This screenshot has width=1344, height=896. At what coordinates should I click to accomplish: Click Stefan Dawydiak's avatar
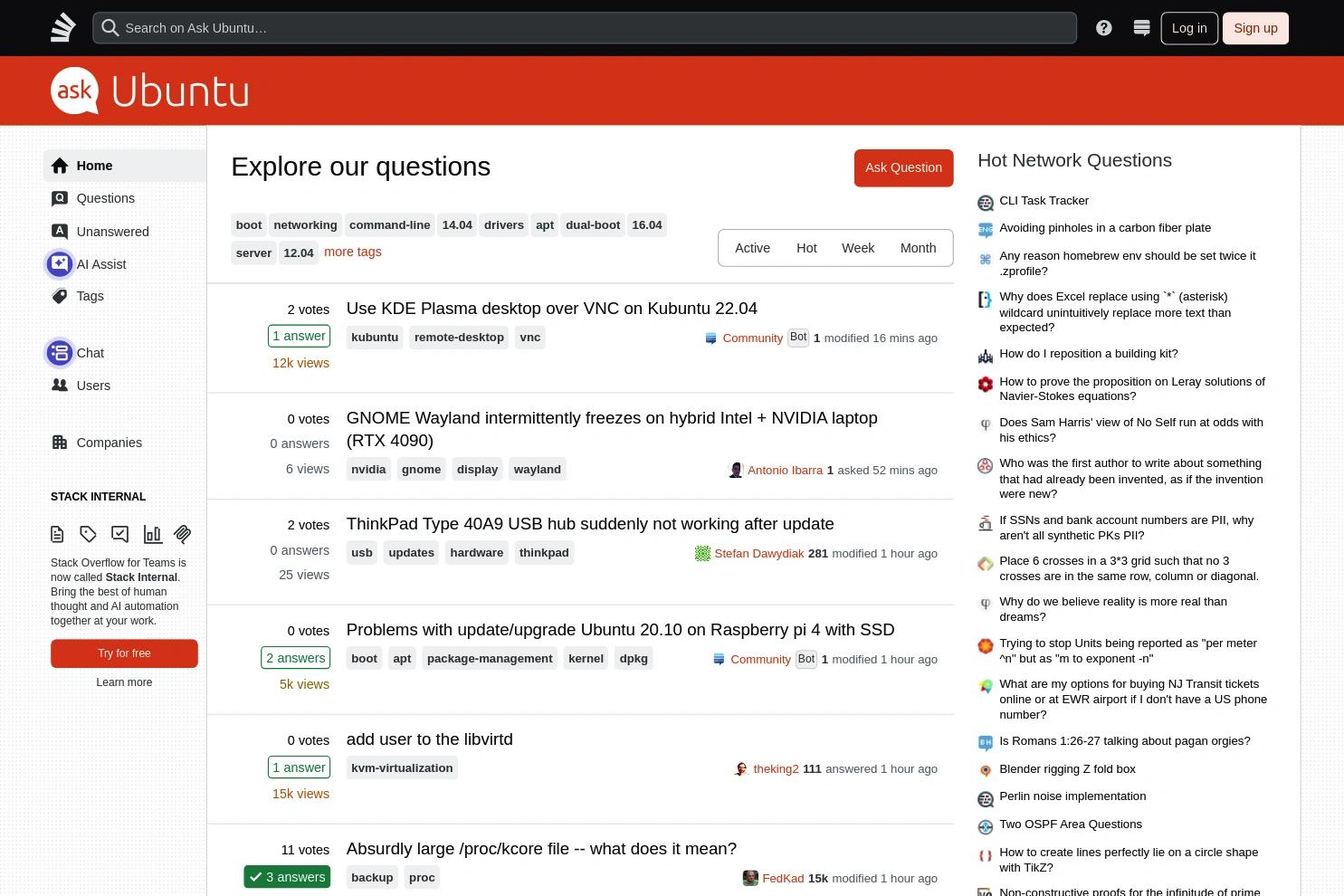click(702, 553)
